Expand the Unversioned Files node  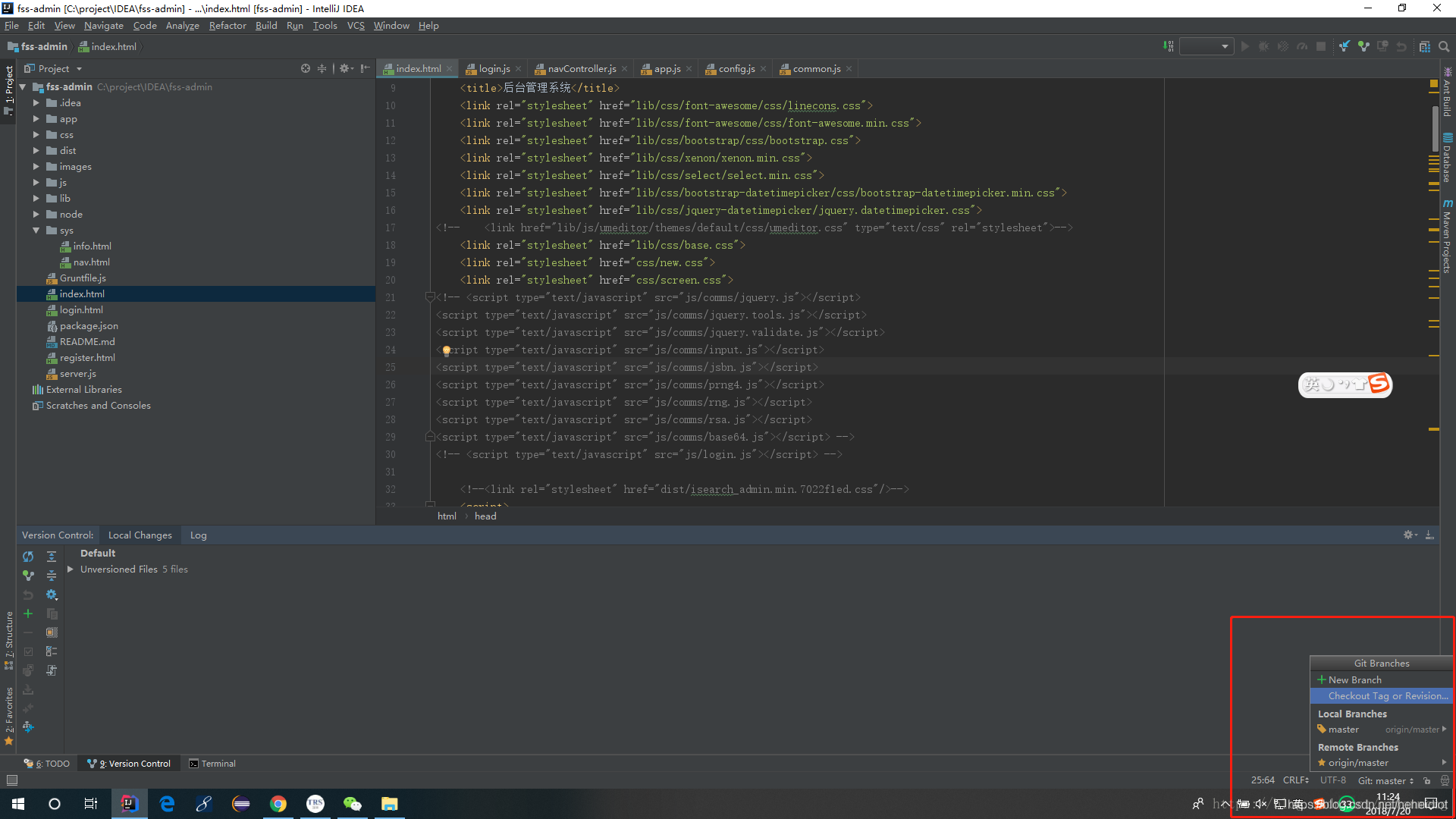point(71,570)
